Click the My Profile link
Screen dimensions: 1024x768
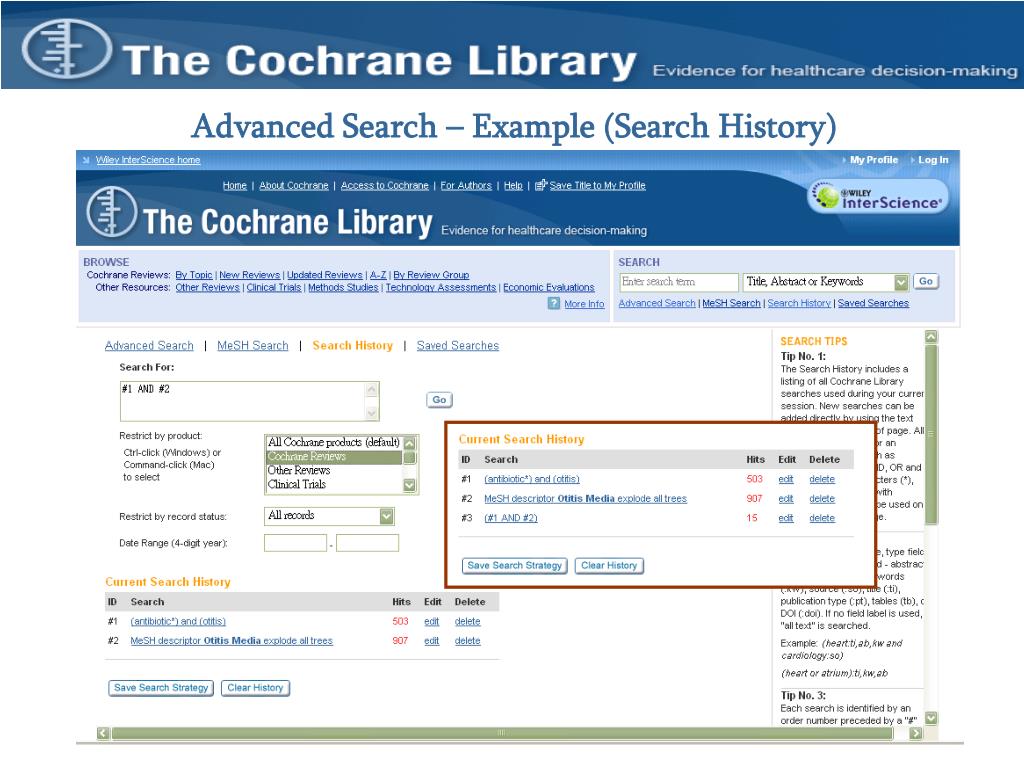click(874, 160)
